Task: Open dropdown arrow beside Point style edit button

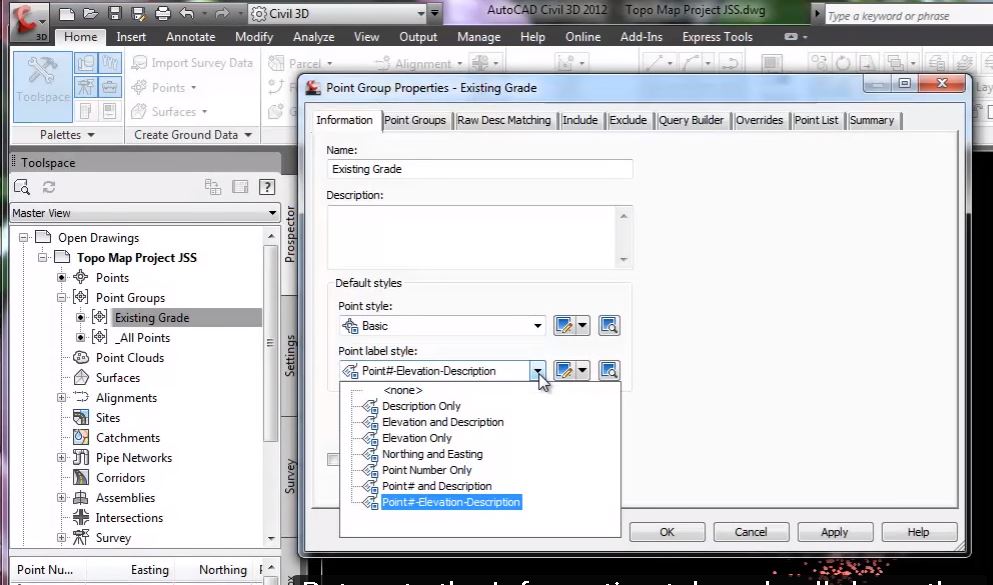Action: point(582,326)
